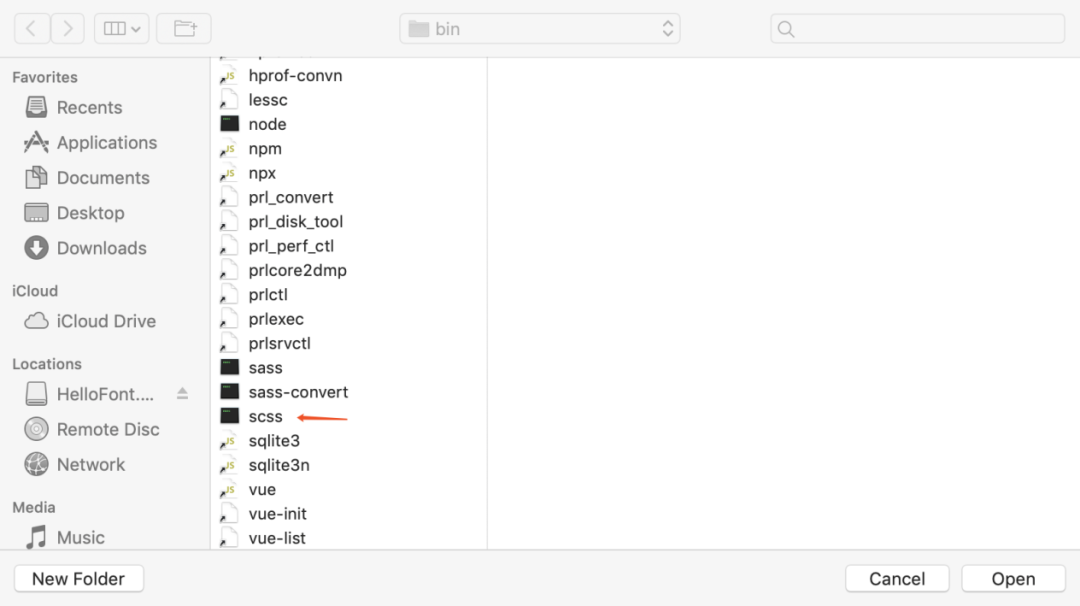The width and height of the screenshot is (1080, 606).
Task: Open Desktop from Favorites
Action: coord(90,213)
